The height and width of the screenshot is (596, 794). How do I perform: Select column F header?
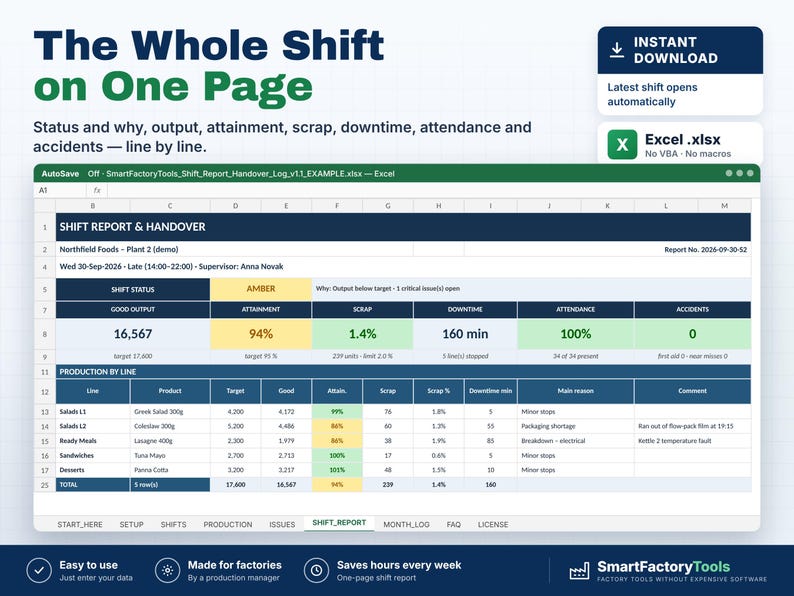[337, 206]
